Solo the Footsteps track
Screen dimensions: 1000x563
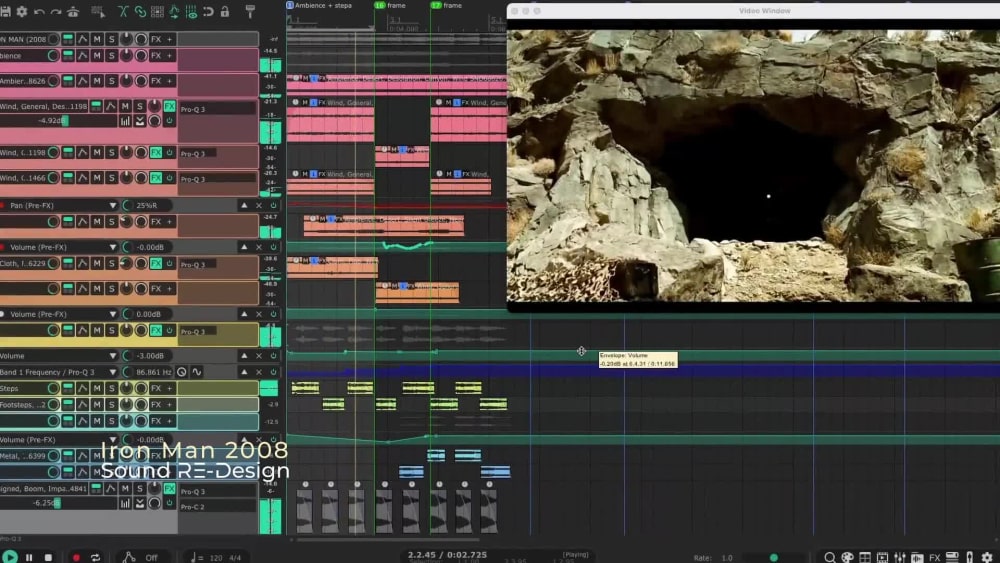[x=112, y=405]
